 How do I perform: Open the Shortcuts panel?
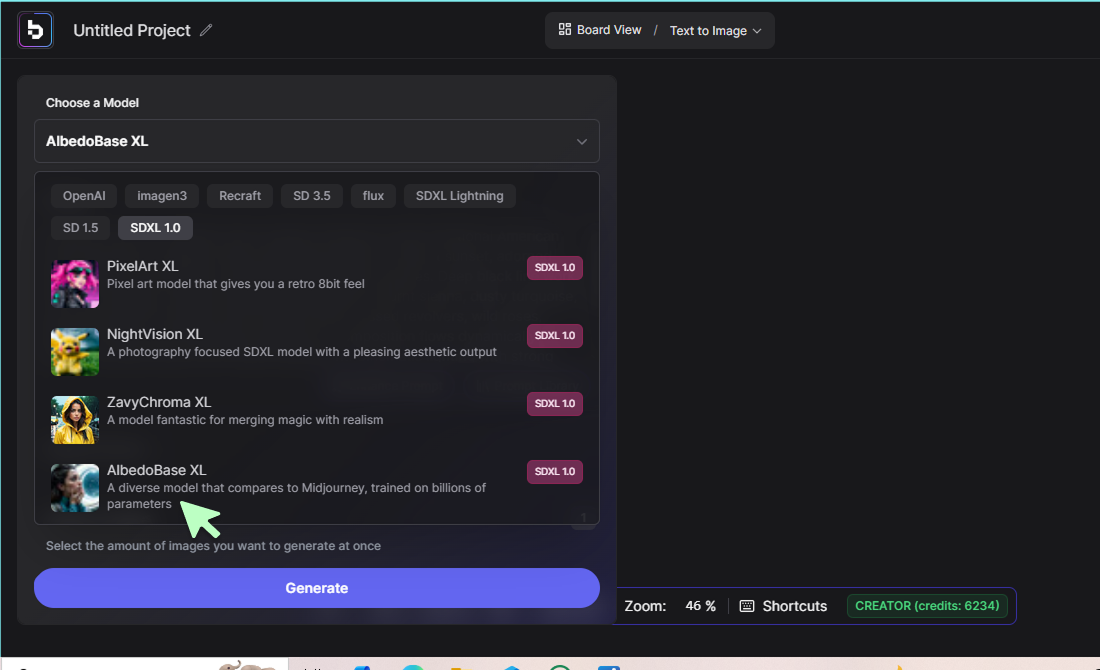784,606
